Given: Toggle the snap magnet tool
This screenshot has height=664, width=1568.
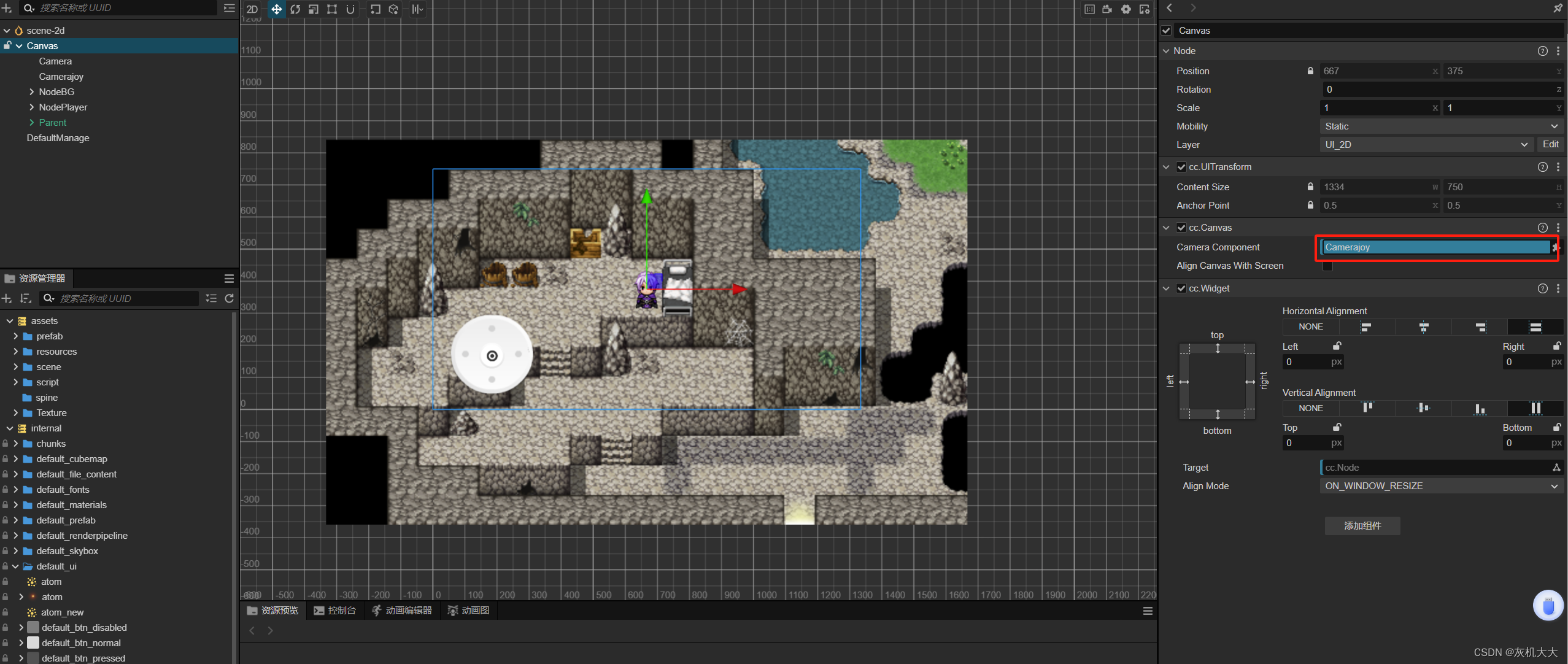Looking at the screenshot, I should point(350,9).
